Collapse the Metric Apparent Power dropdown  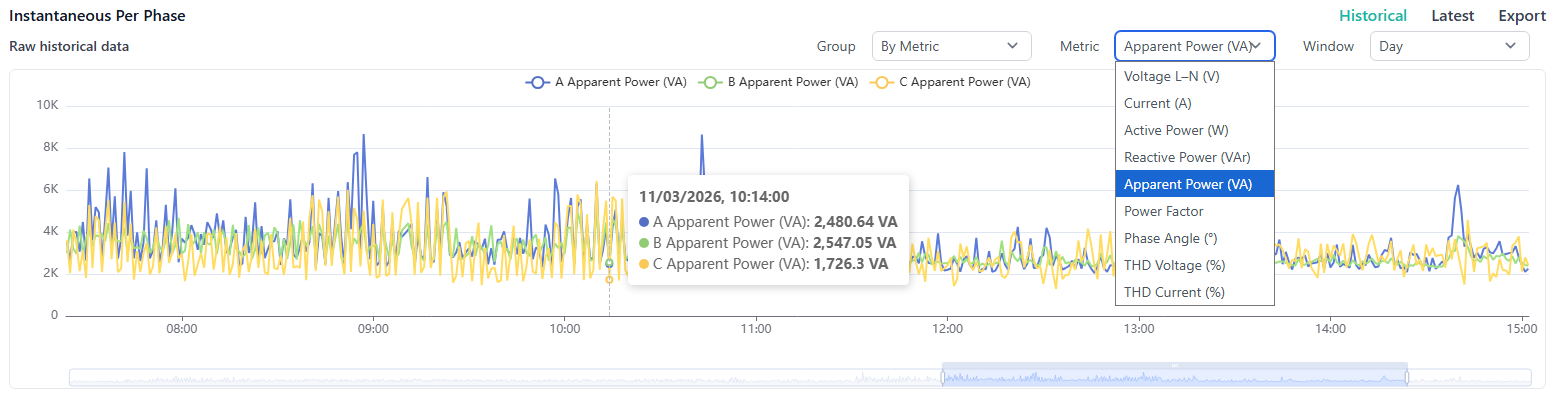pyautogui.click(x=1195, y=46)
